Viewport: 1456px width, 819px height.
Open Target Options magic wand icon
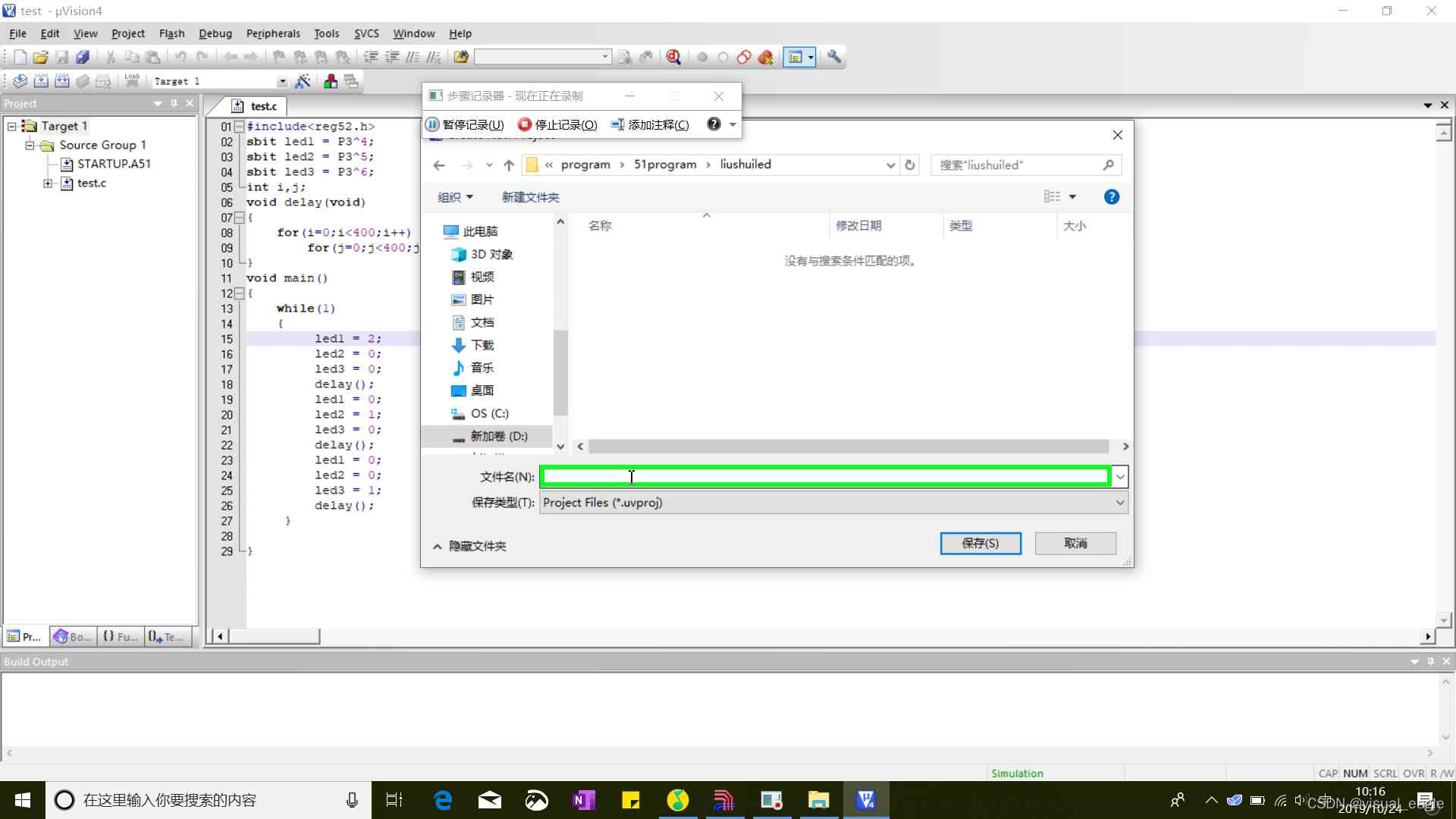coord(303,81)
